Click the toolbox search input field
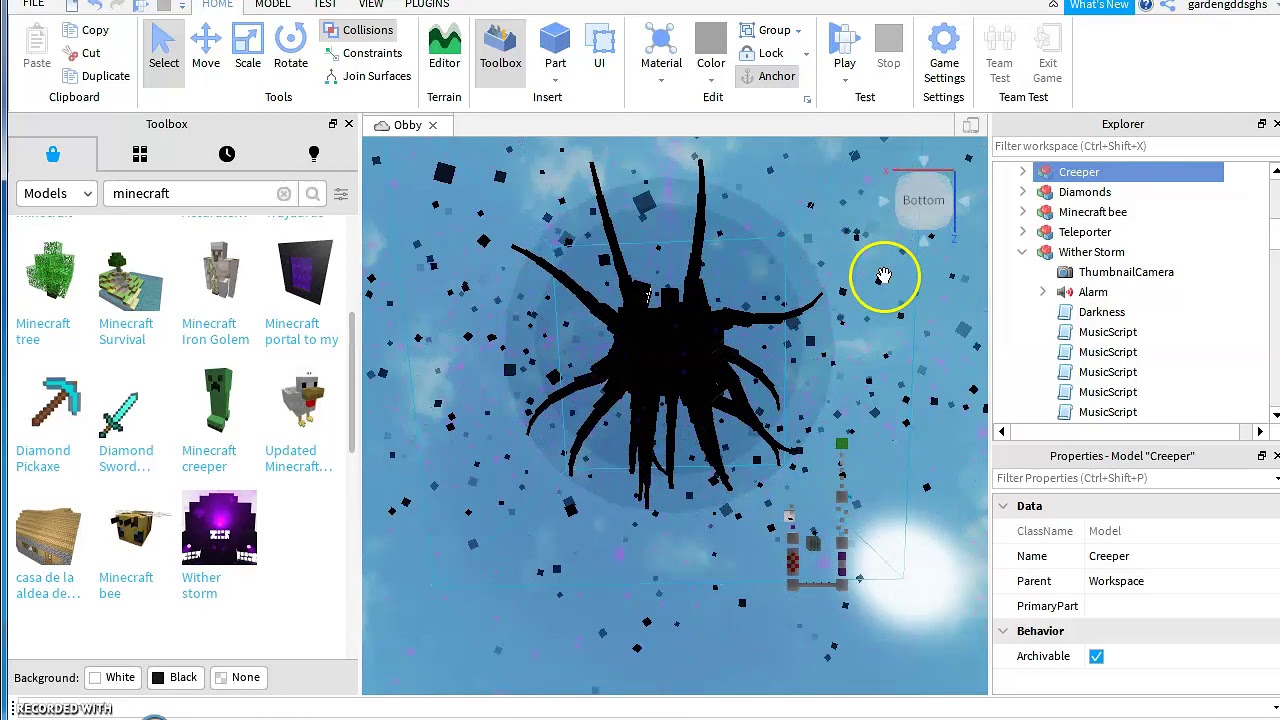The width and height of the screenshot is (1280, 720). click(x=190, y=194)
